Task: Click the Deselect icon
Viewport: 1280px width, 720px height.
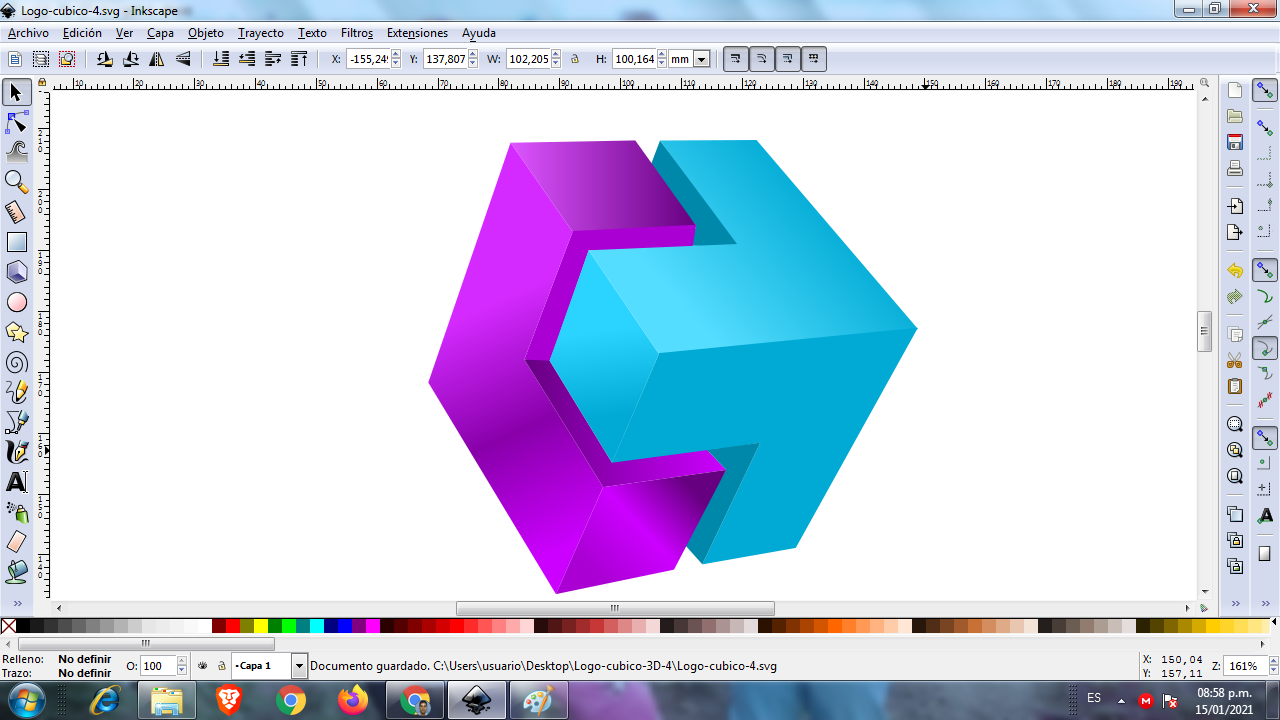Action: pyautogui.click(x=67, y=59)
